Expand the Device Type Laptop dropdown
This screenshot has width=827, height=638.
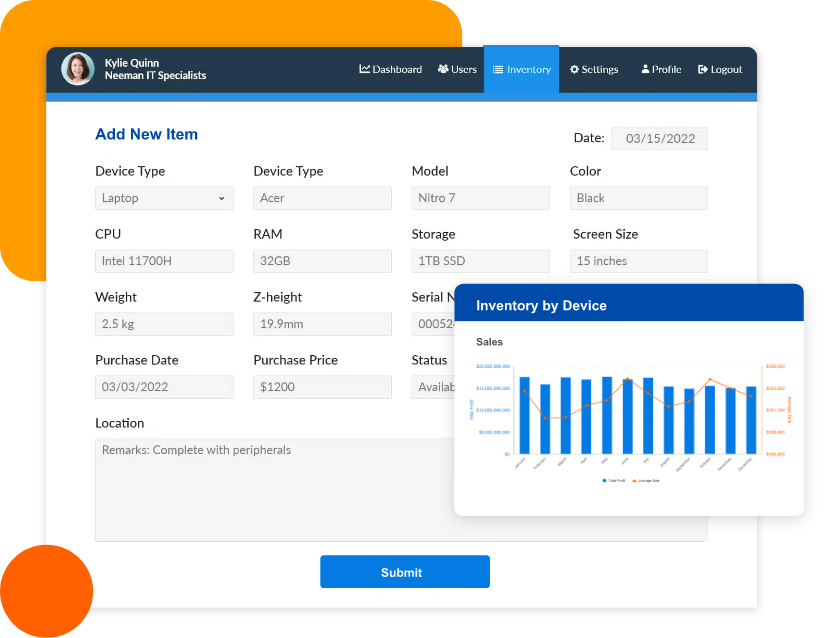(x=164, y=198)
